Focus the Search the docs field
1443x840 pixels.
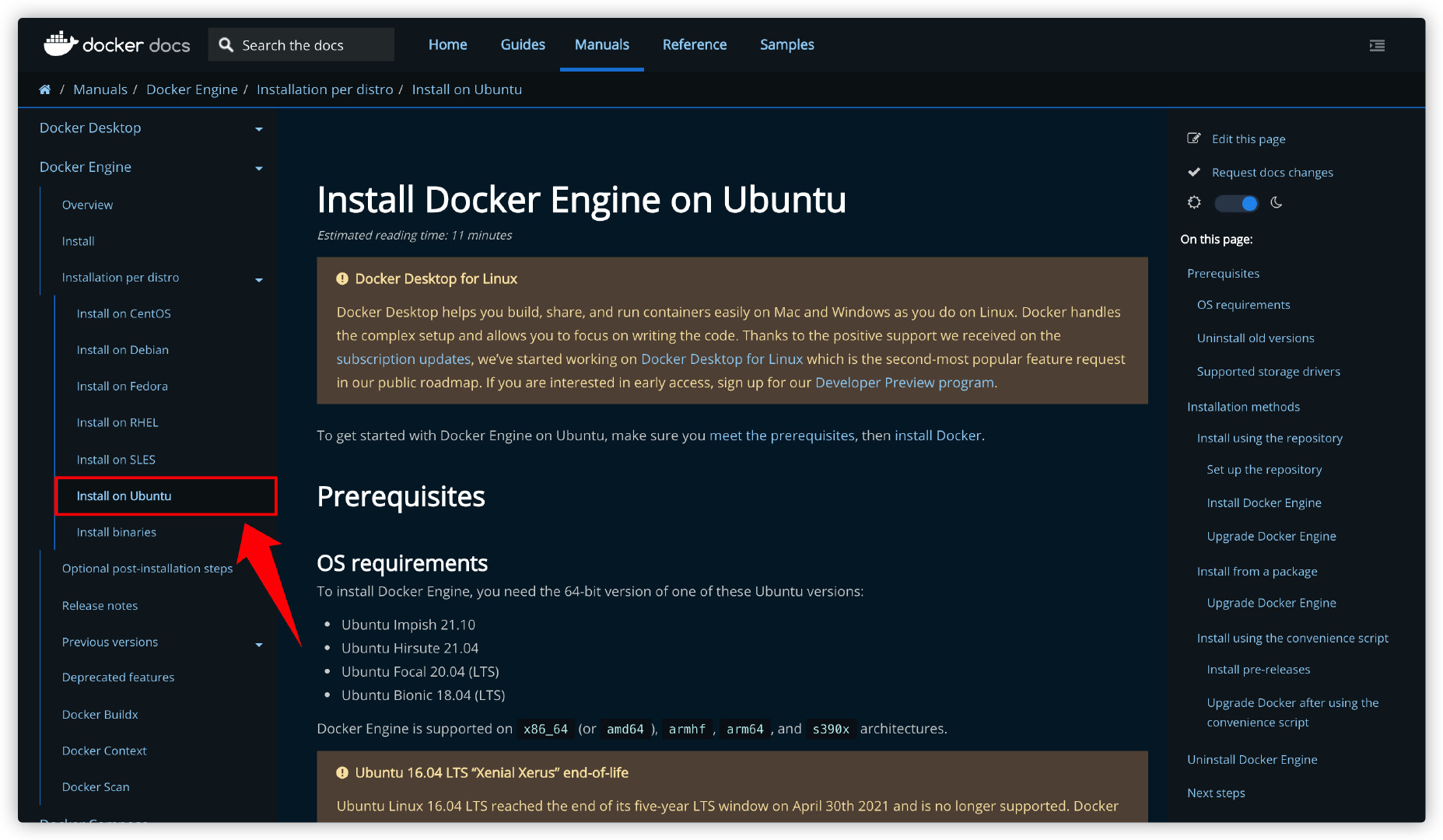pos(301,45)
